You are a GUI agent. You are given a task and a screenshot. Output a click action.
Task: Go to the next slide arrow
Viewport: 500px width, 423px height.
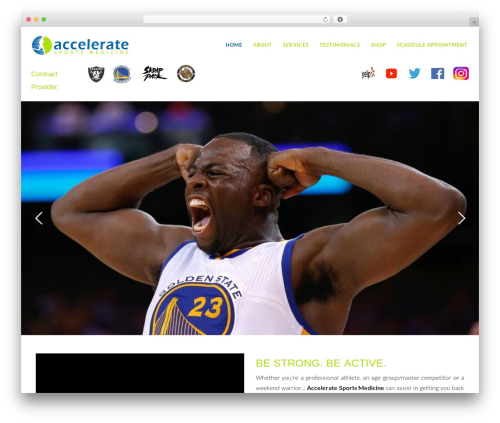pyautogui.click(x=461, y=218)
